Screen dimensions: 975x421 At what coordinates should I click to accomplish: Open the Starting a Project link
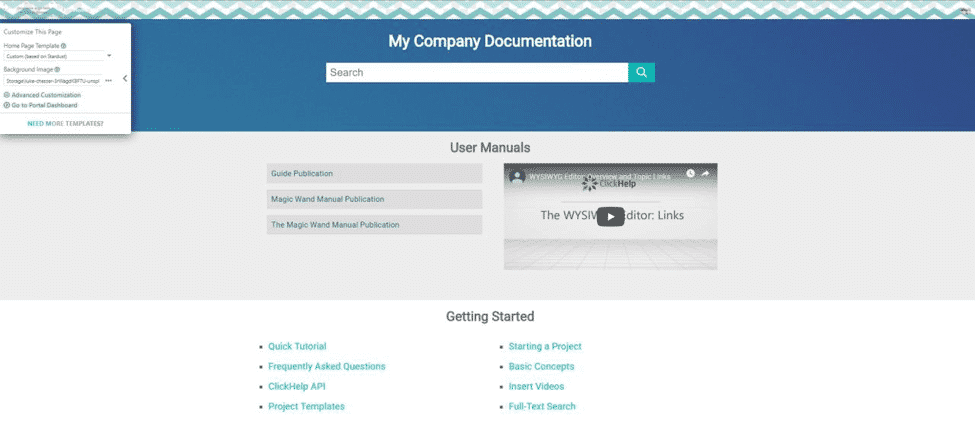(x=545, y=346)
